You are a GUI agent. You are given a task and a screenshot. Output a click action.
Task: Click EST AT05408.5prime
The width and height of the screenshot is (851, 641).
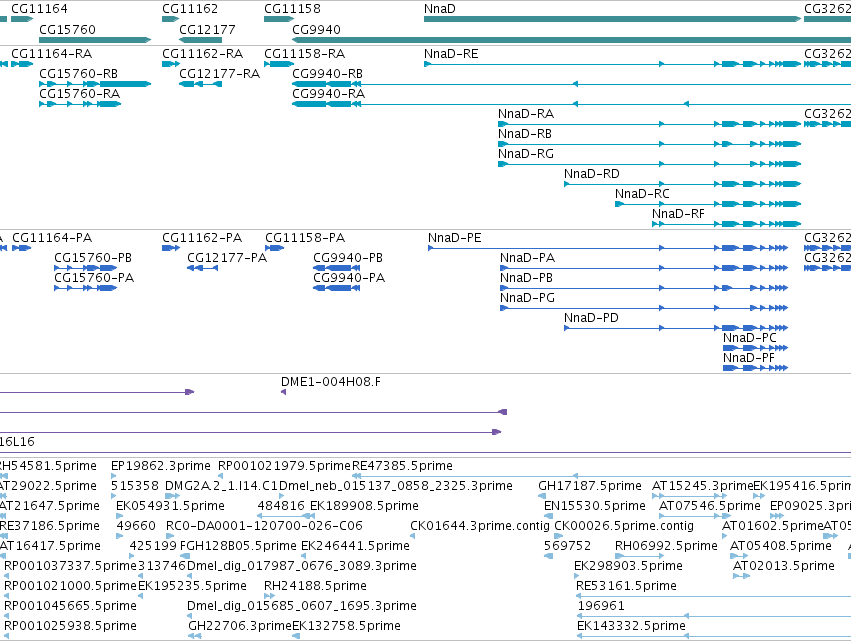[x=781, y=546]
